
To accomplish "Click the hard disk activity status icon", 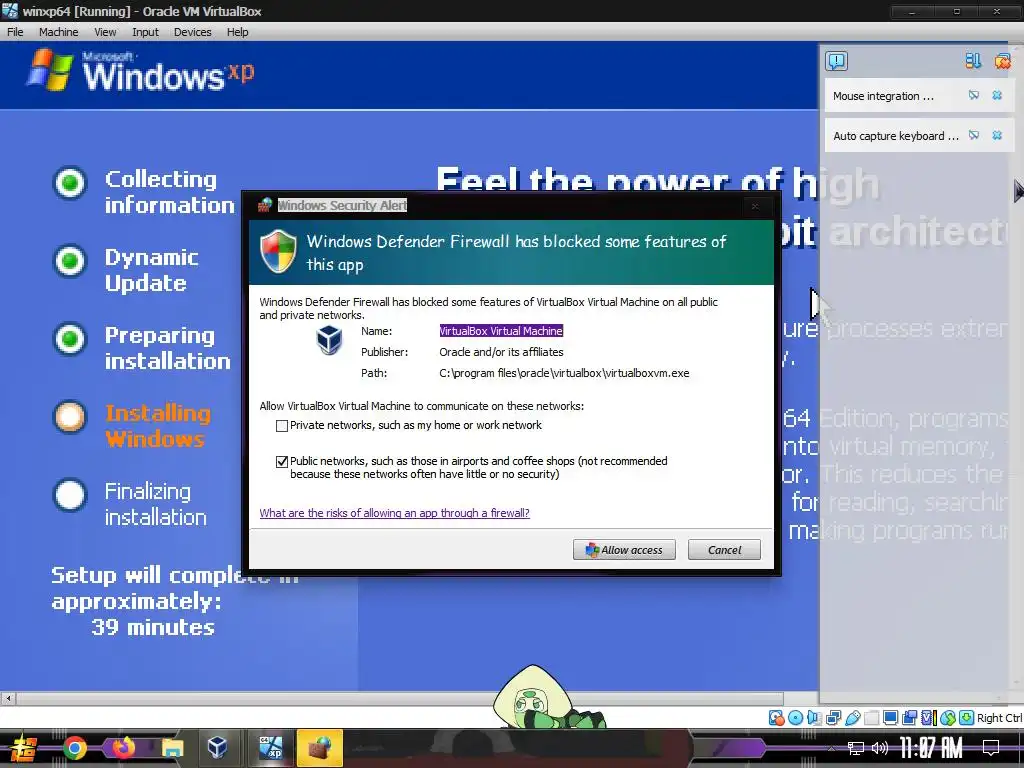I will (776, 718).
